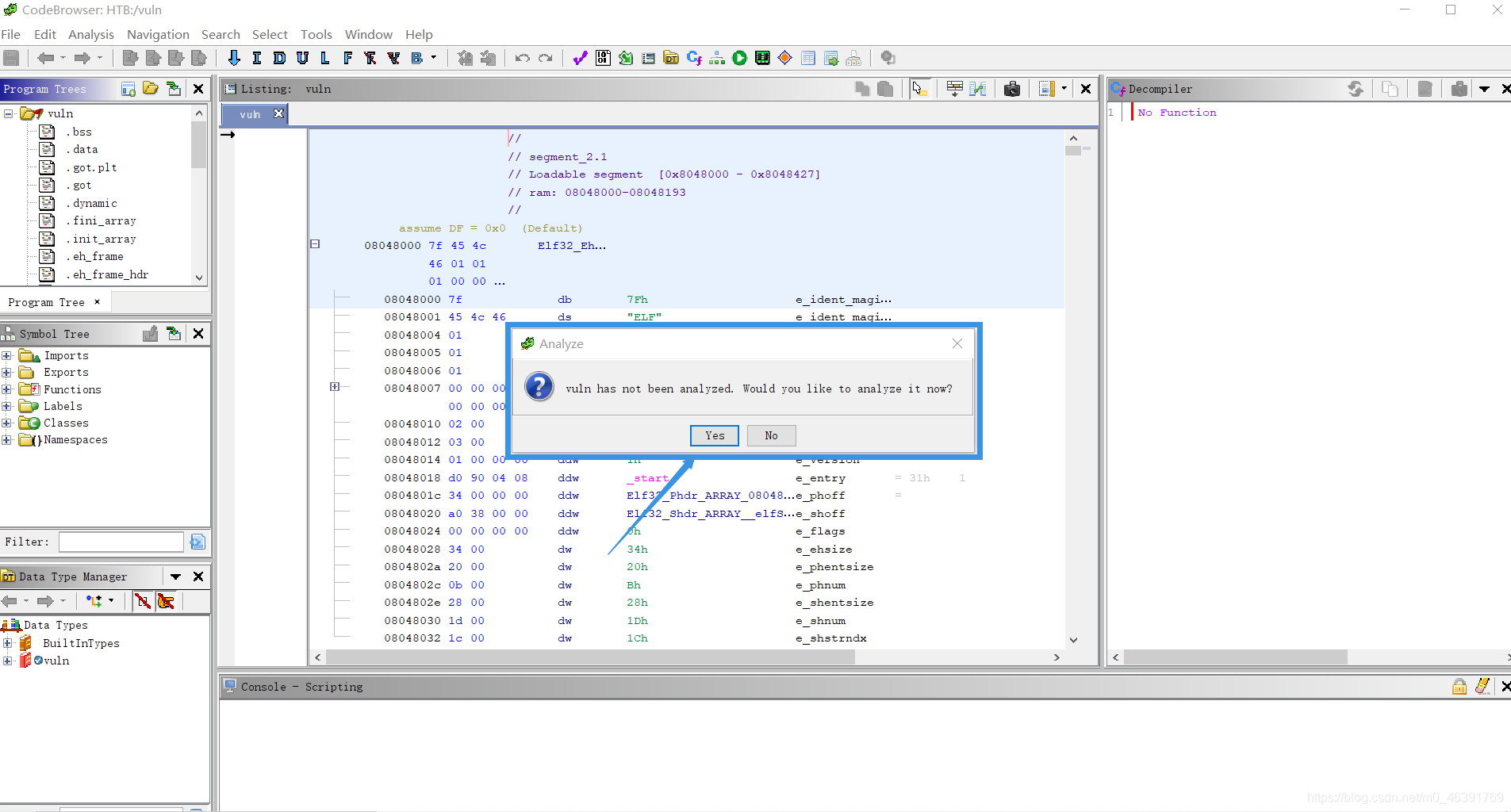1511x812 pixels.
Task: Open the Function Graph hierarchy icon in toolbar
Action: point(717,58)
